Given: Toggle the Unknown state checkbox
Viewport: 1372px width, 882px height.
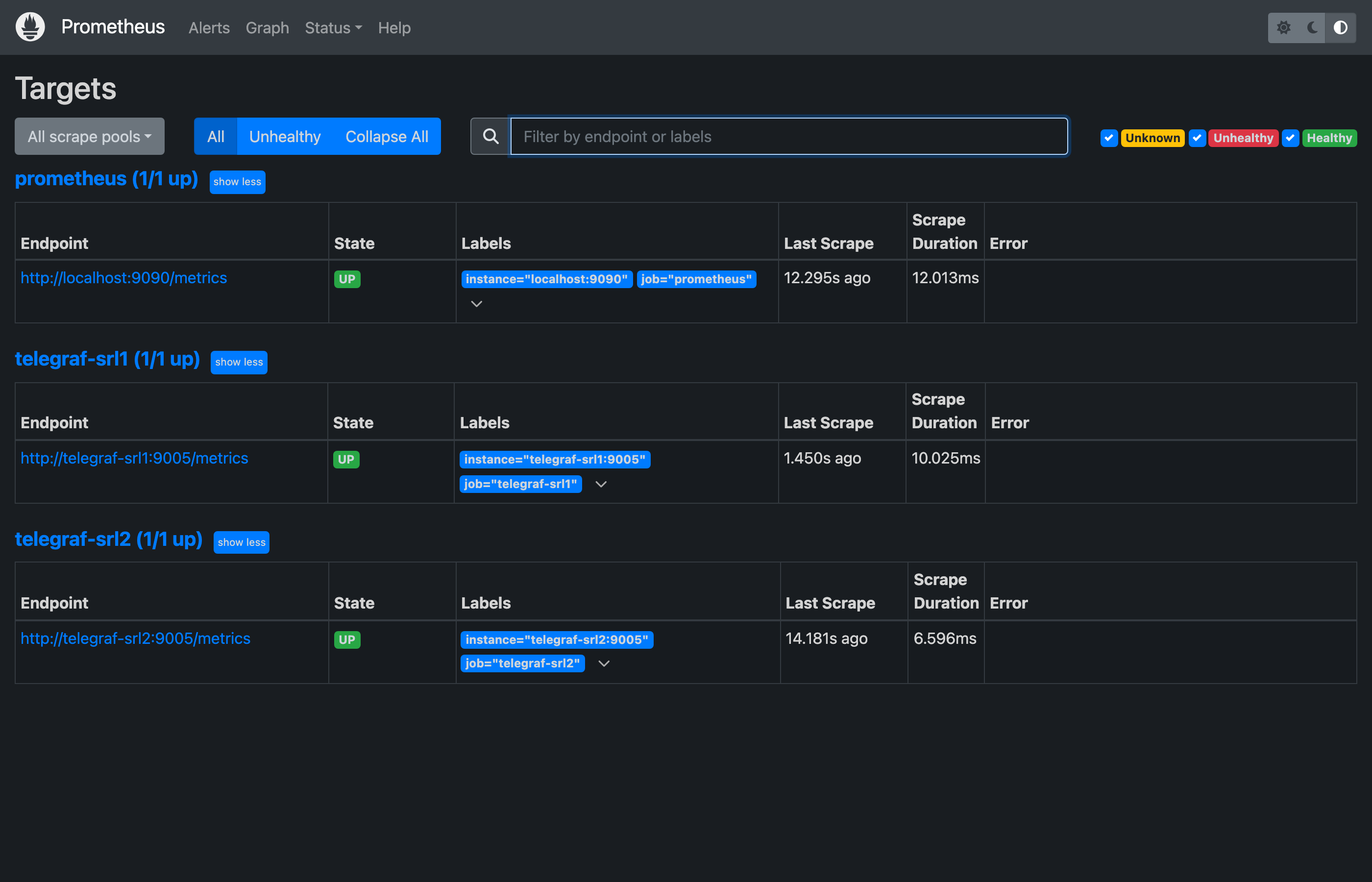Looking at the screenshot, I should click(x=1108, y=138).
